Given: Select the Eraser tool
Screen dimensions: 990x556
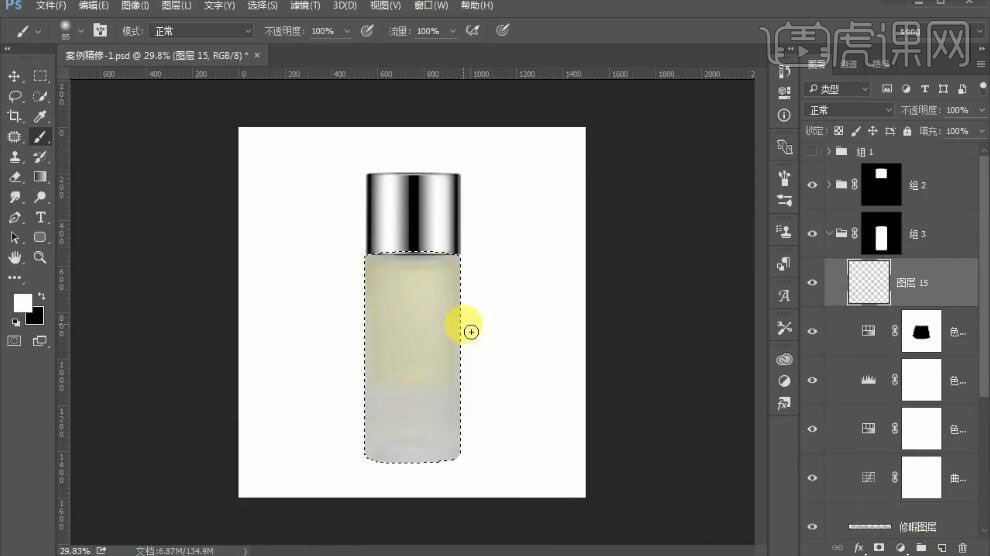Looking at the screenshot, I should [15, 177].
